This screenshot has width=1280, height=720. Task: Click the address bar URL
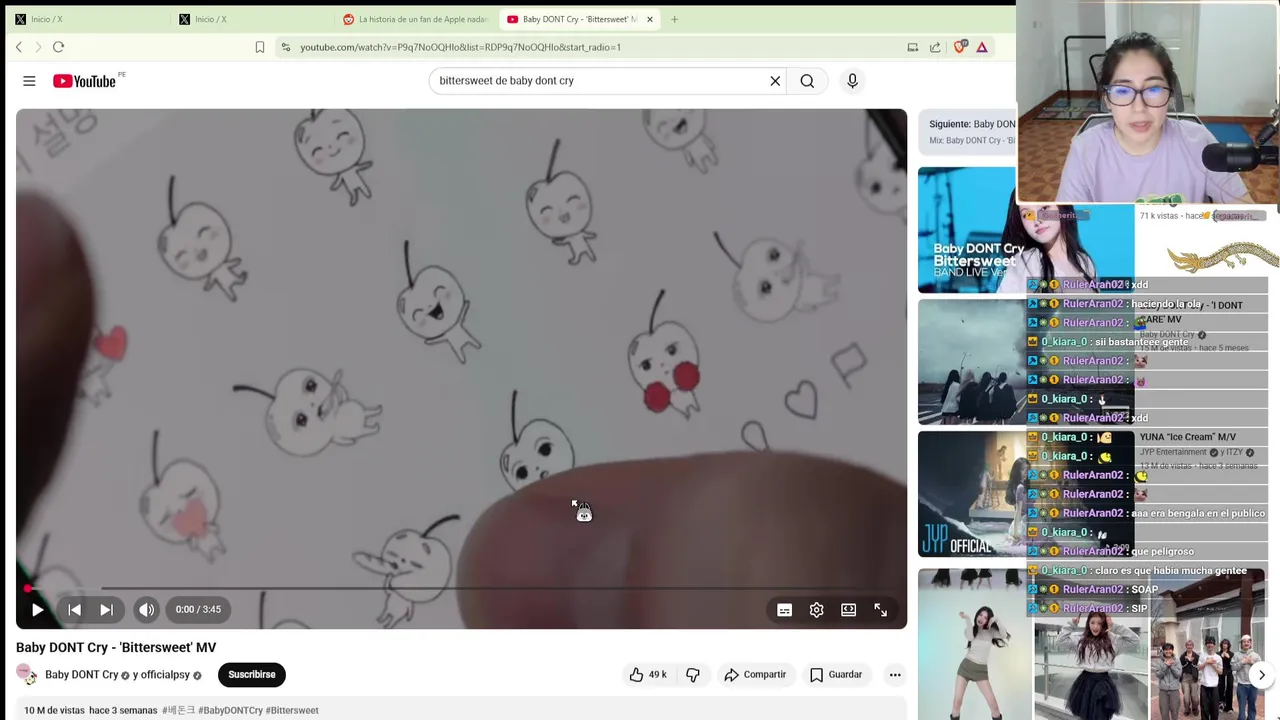(x=460, y=47)
